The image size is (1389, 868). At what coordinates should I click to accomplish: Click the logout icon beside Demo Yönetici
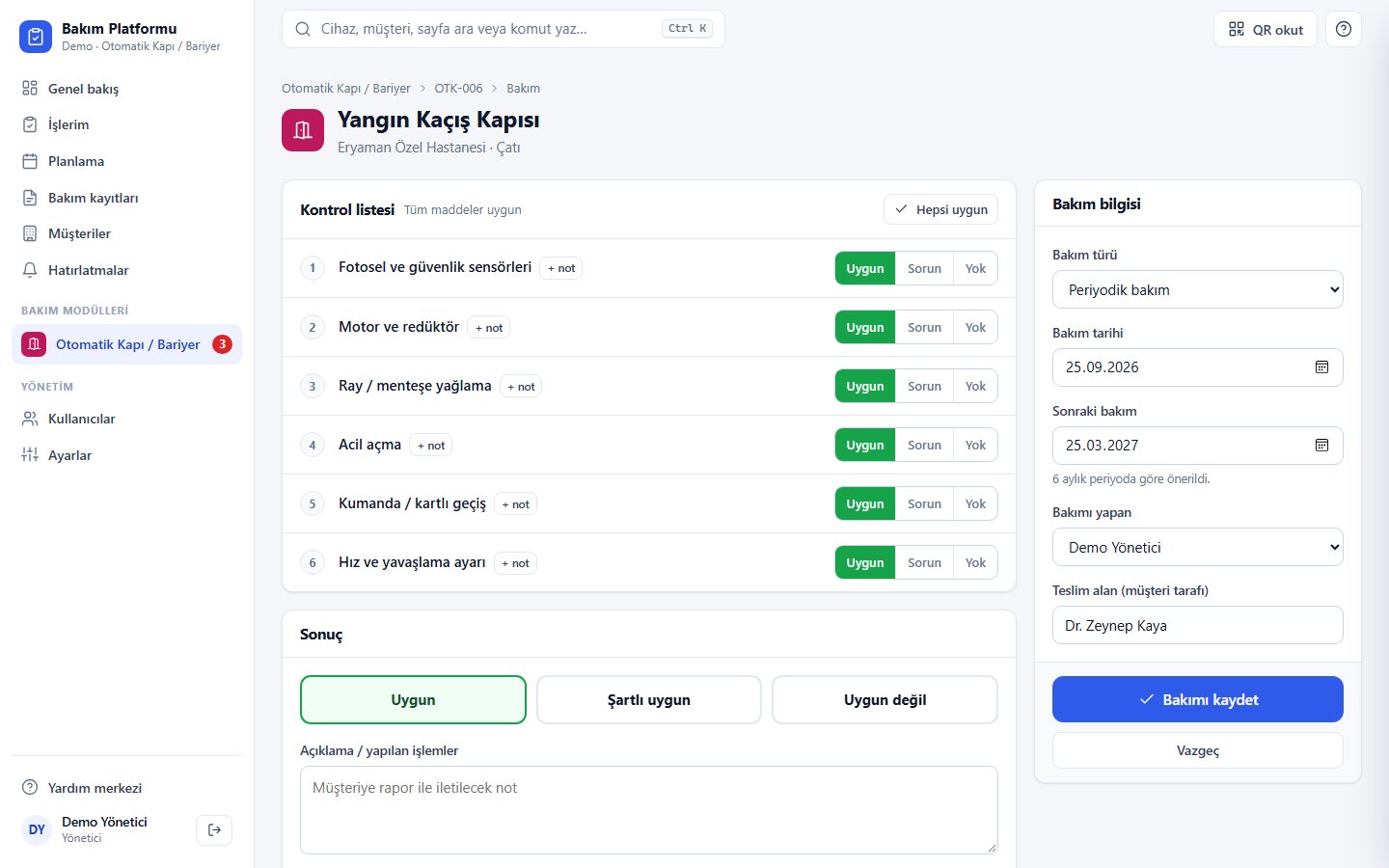(214, 829)
